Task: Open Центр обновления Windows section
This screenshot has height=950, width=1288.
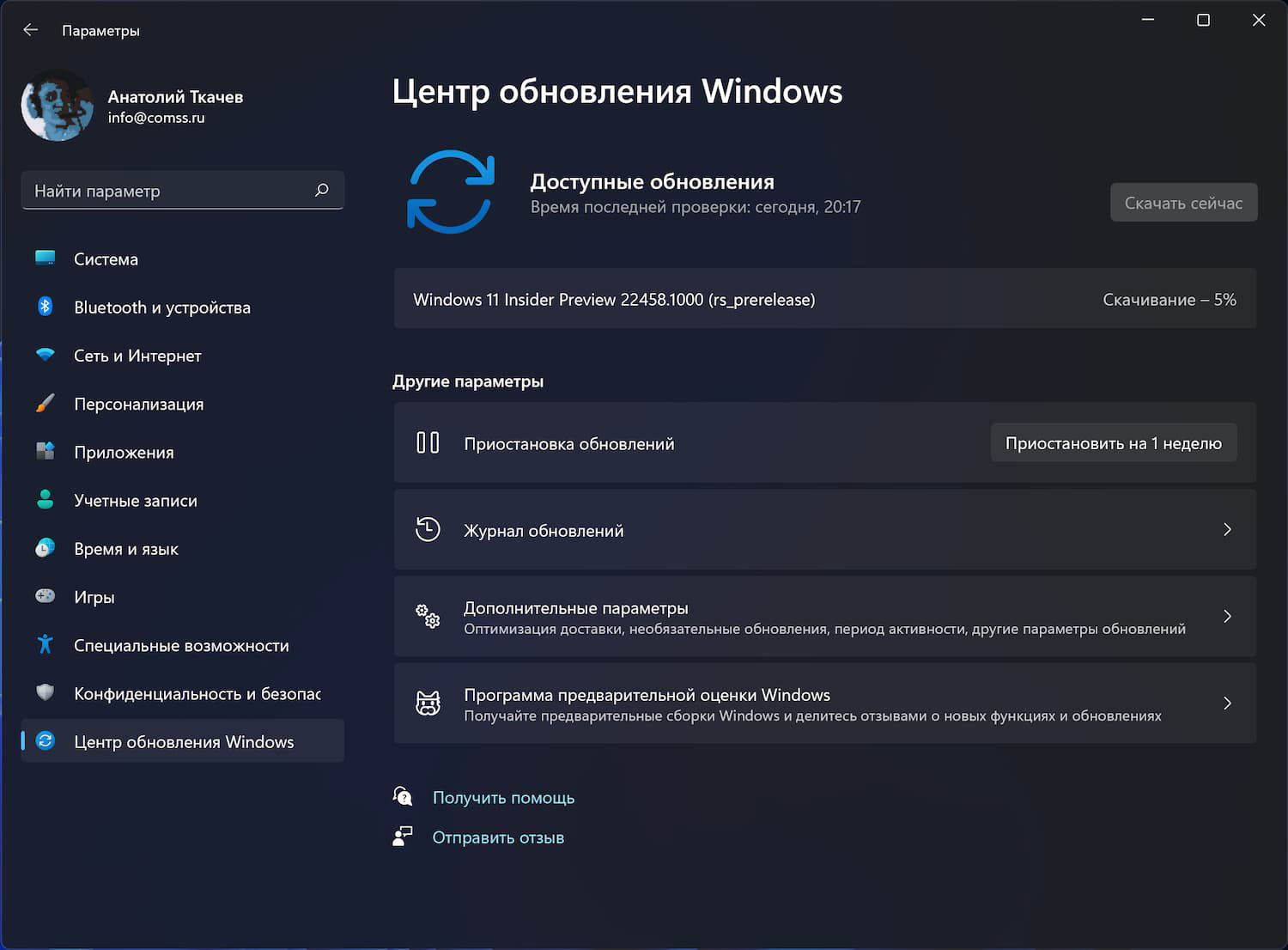Action: point(185,740)
